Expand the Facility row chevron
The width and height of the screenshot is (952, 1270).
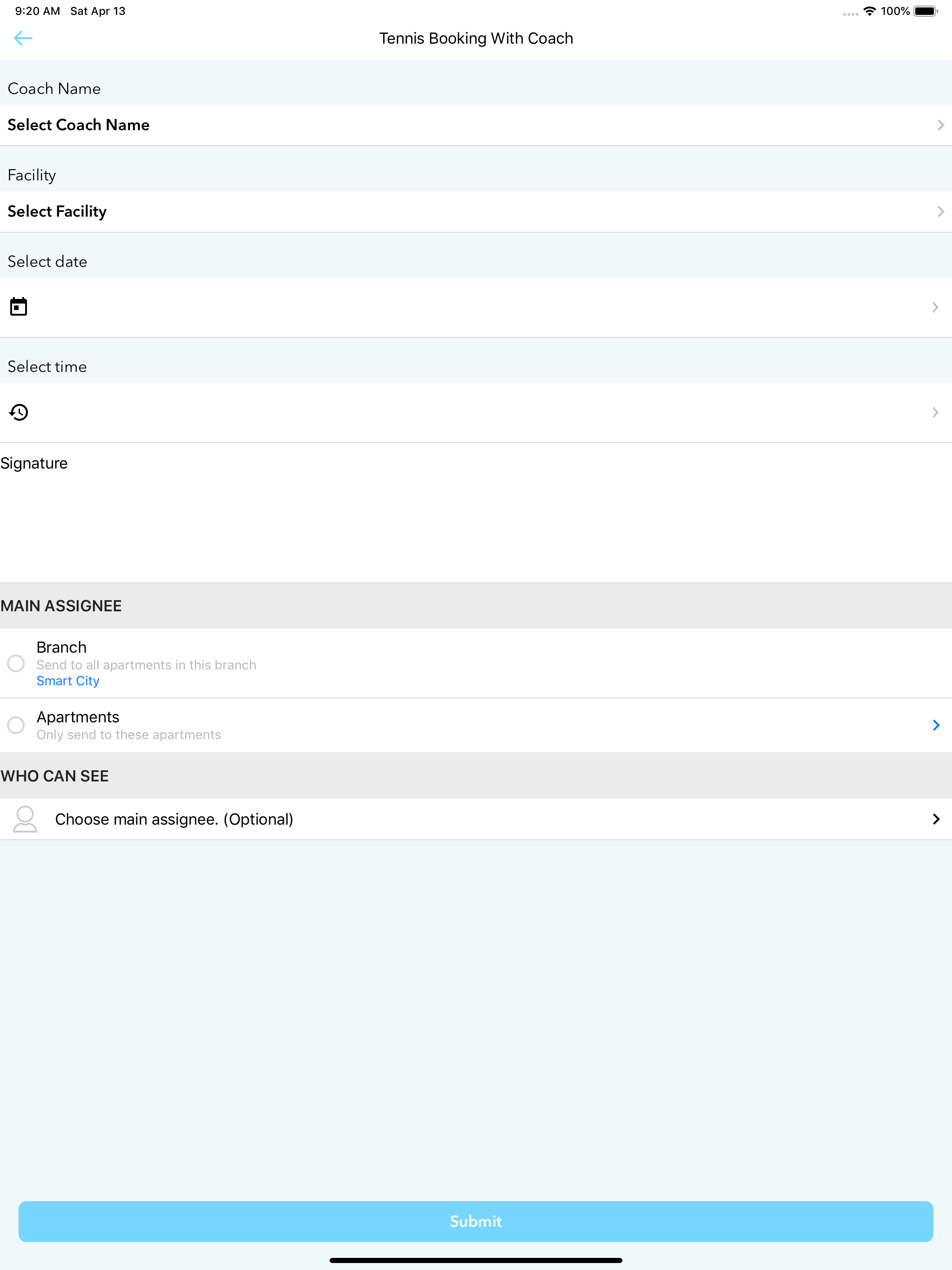940,212
